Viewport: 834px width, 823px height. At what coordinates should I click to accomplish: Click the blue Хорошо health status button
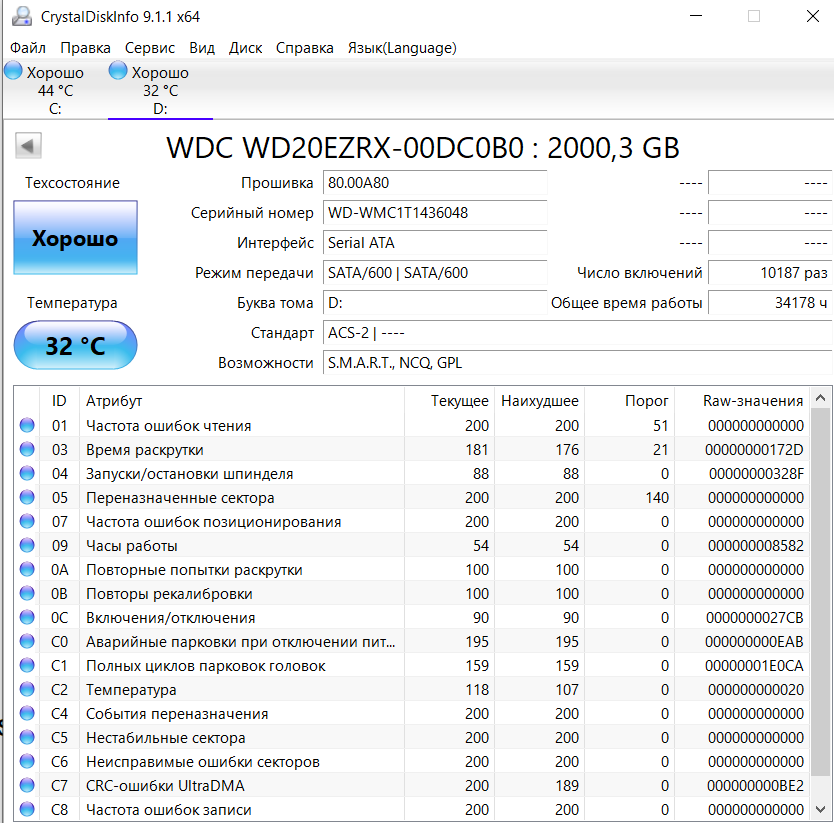pos(76,237)
